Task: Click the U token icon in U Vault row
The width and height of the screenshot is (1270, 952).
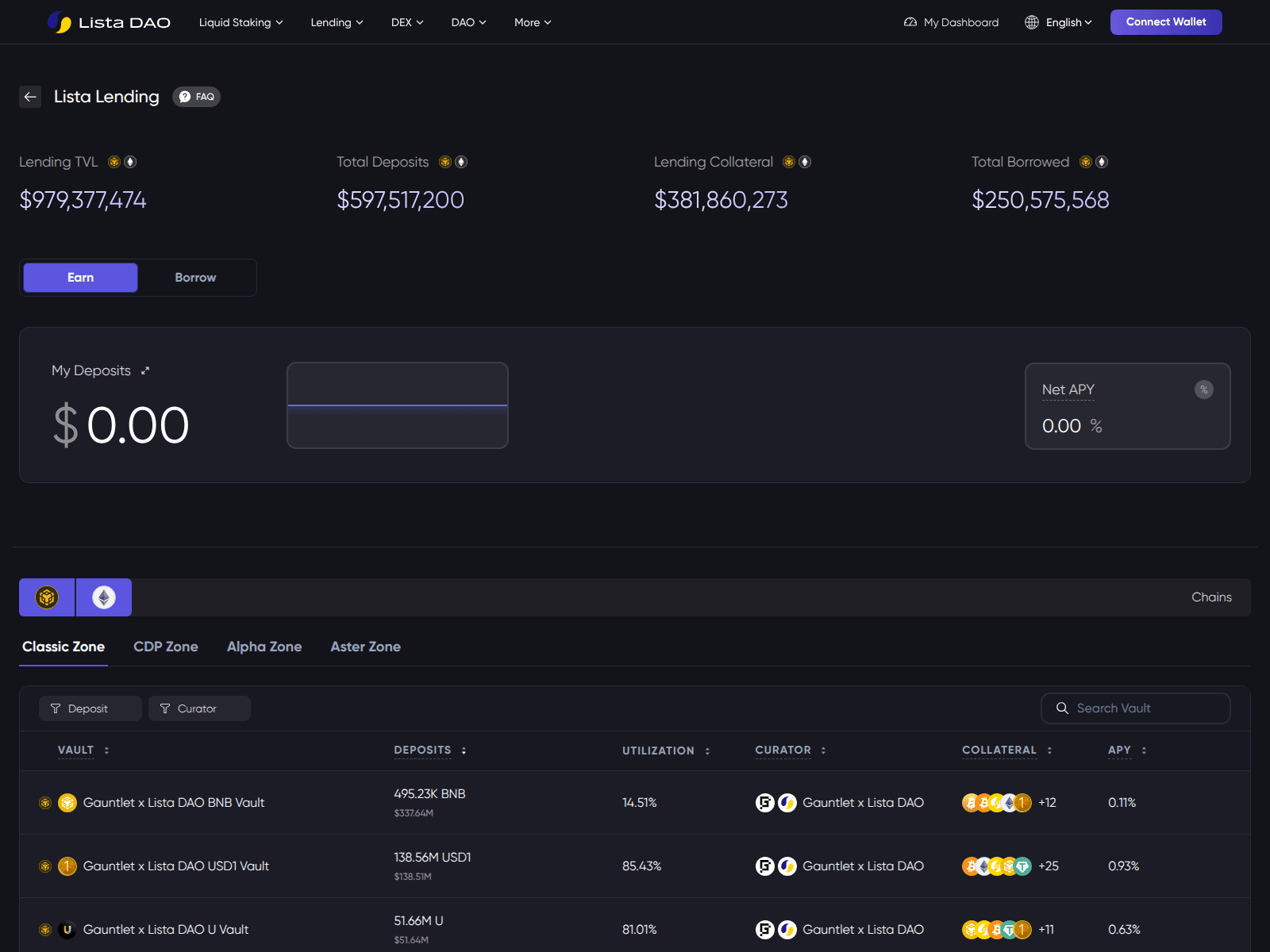Action: (67, 930)
